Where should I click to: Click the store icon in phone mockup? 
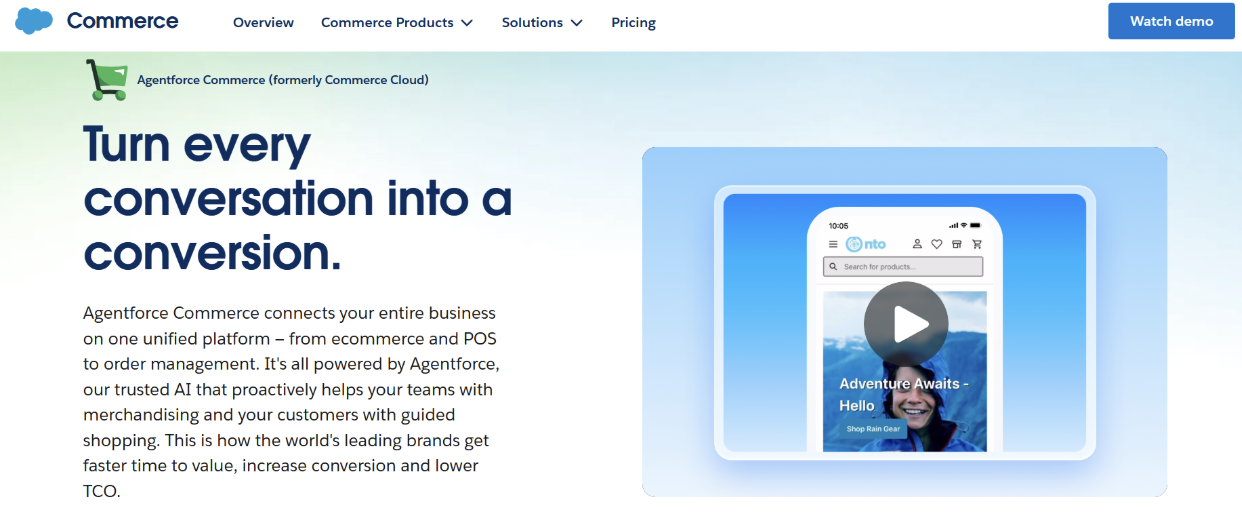(x=957, y=244)
